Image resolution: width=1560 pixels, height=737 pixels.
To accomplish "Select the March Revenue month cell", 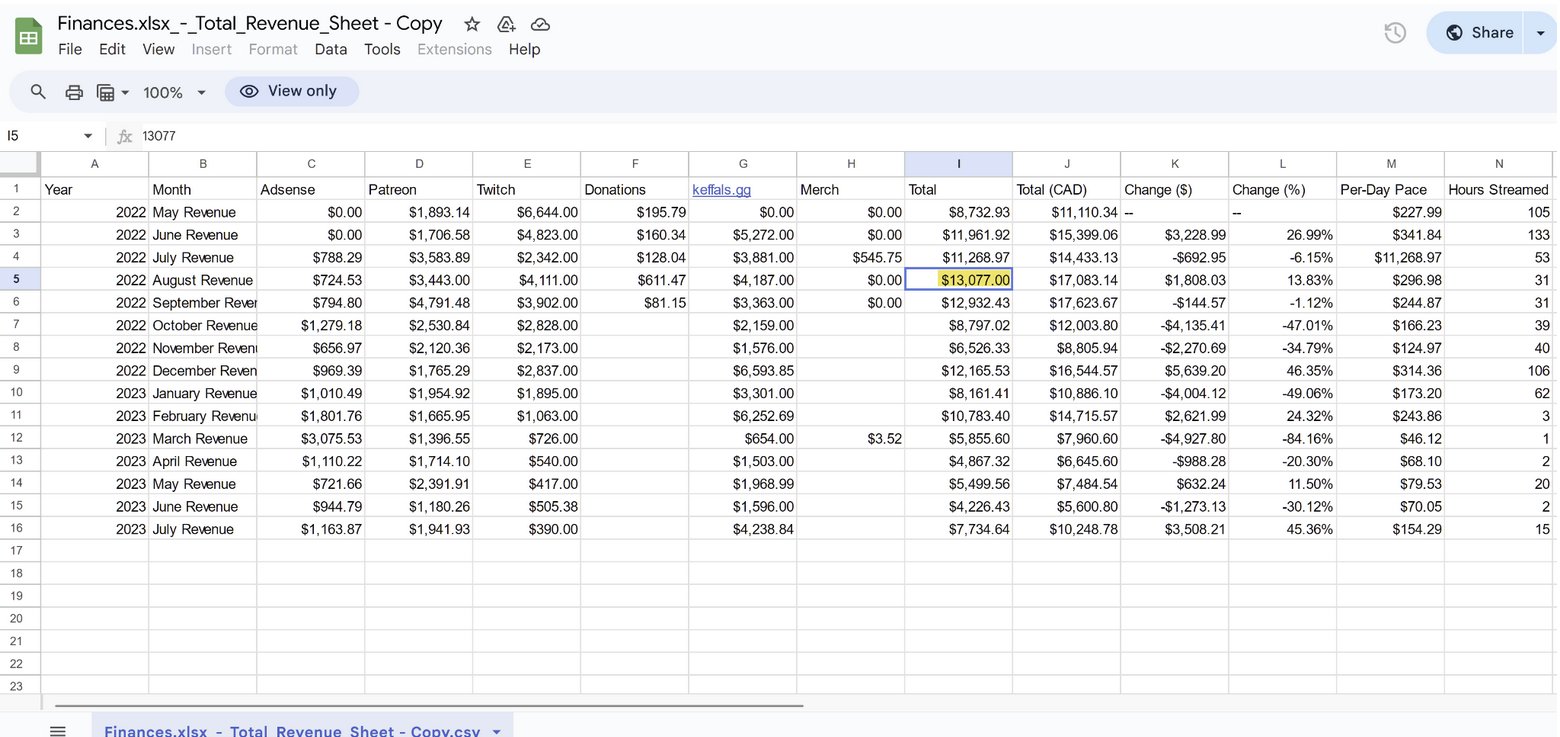I will click(202, 438).
